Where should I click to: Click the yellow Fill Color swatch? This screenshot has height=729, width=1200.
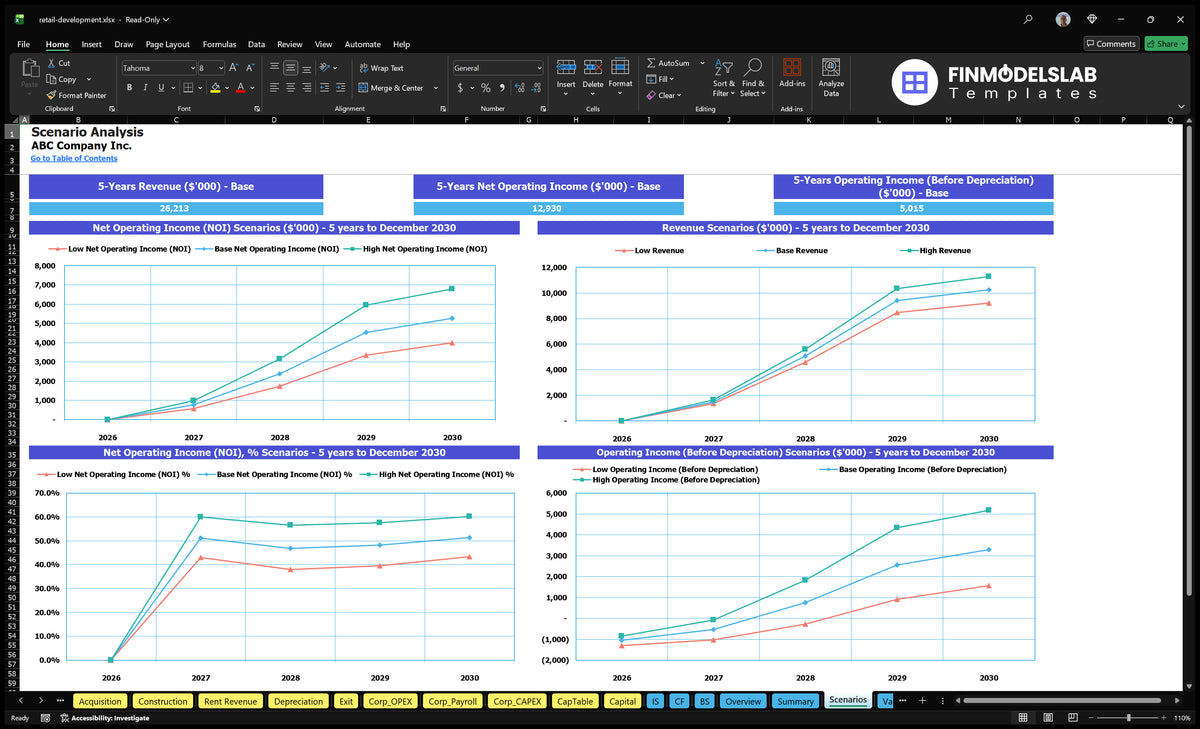point(215,88)
